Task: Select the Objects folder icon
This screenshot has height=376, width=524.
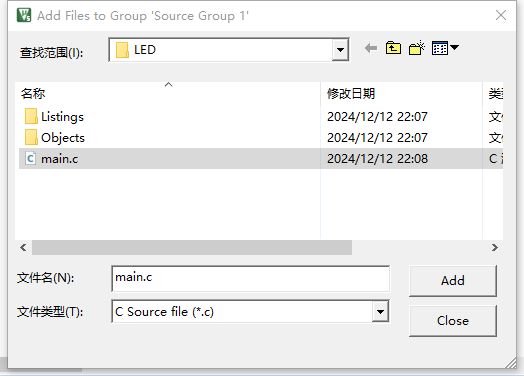Action: coord(31,137)
